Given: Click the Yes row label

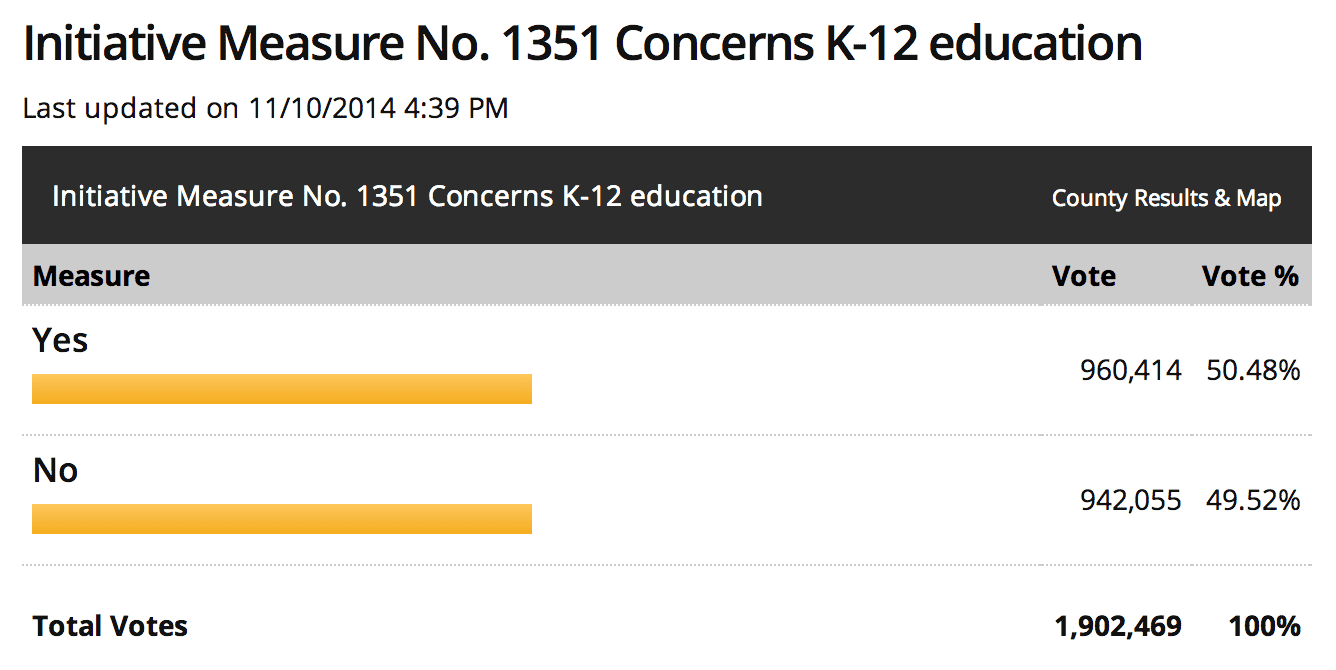Looking at the screenshot, I should point(60,340).
